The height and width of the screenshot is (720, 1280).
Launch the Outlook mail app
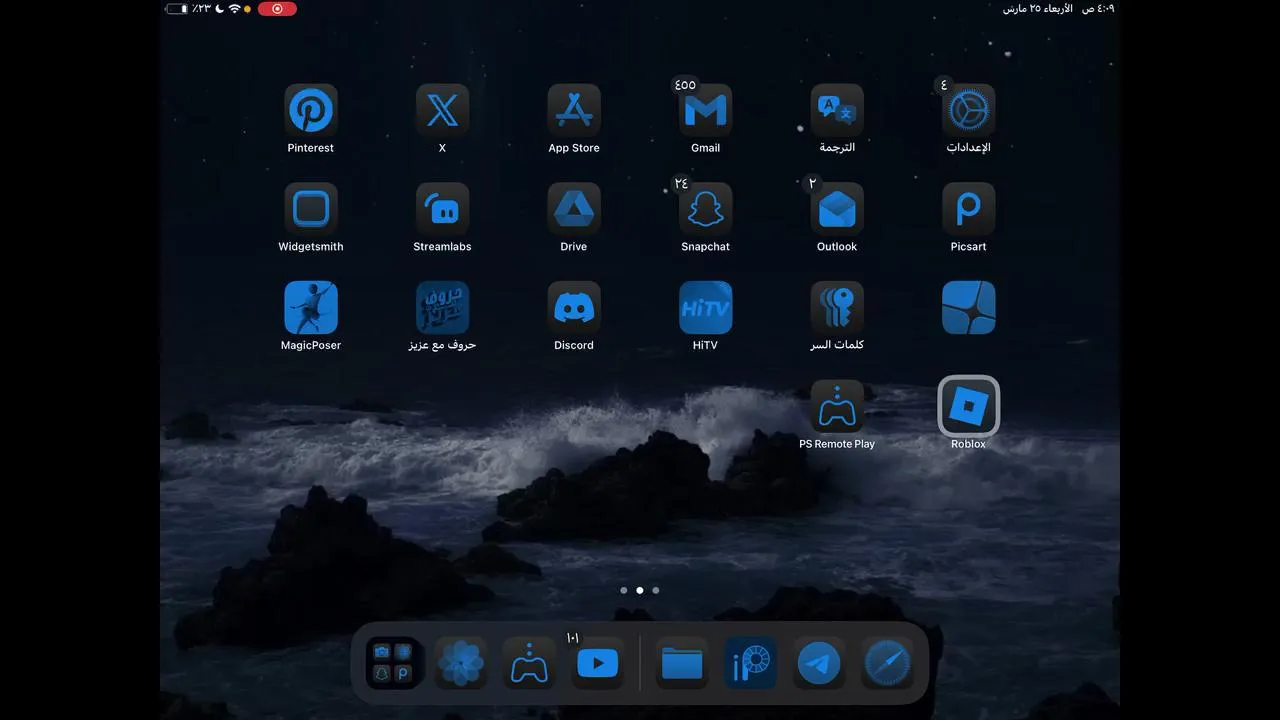point(837,209)
